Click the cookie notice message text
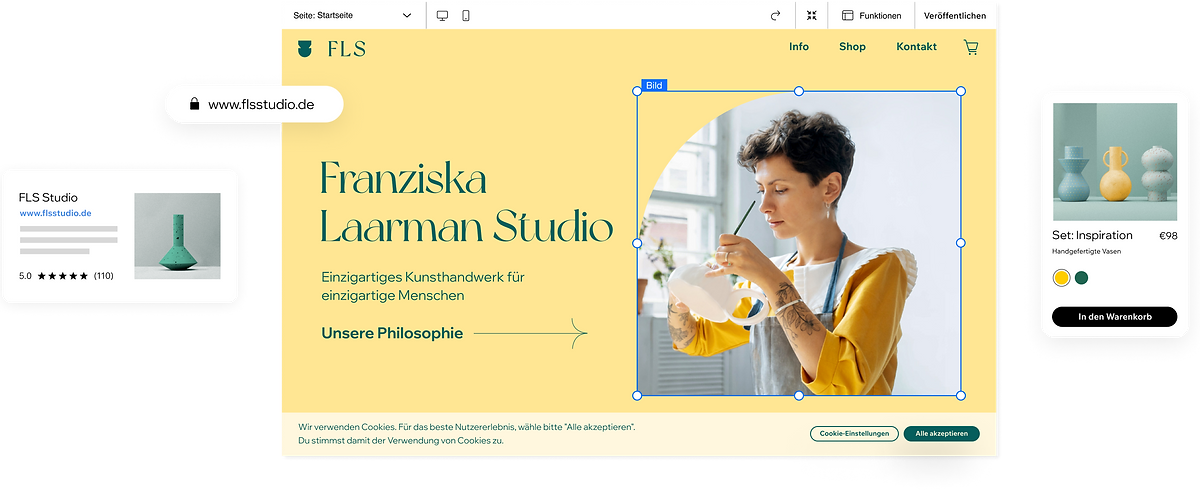 coord(467,434)
